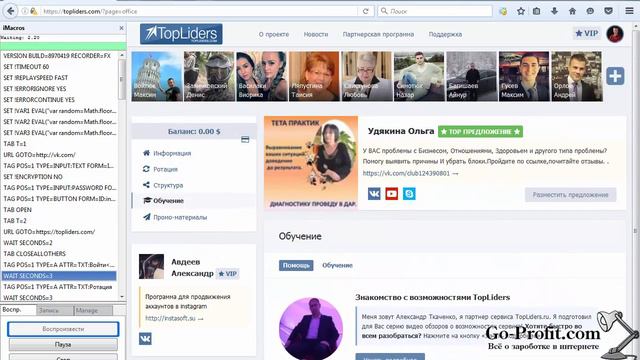The width and height of the screenshot is (640, 360).
Task: Click the iMacros macro list up arrow
Action: [122, 55]
